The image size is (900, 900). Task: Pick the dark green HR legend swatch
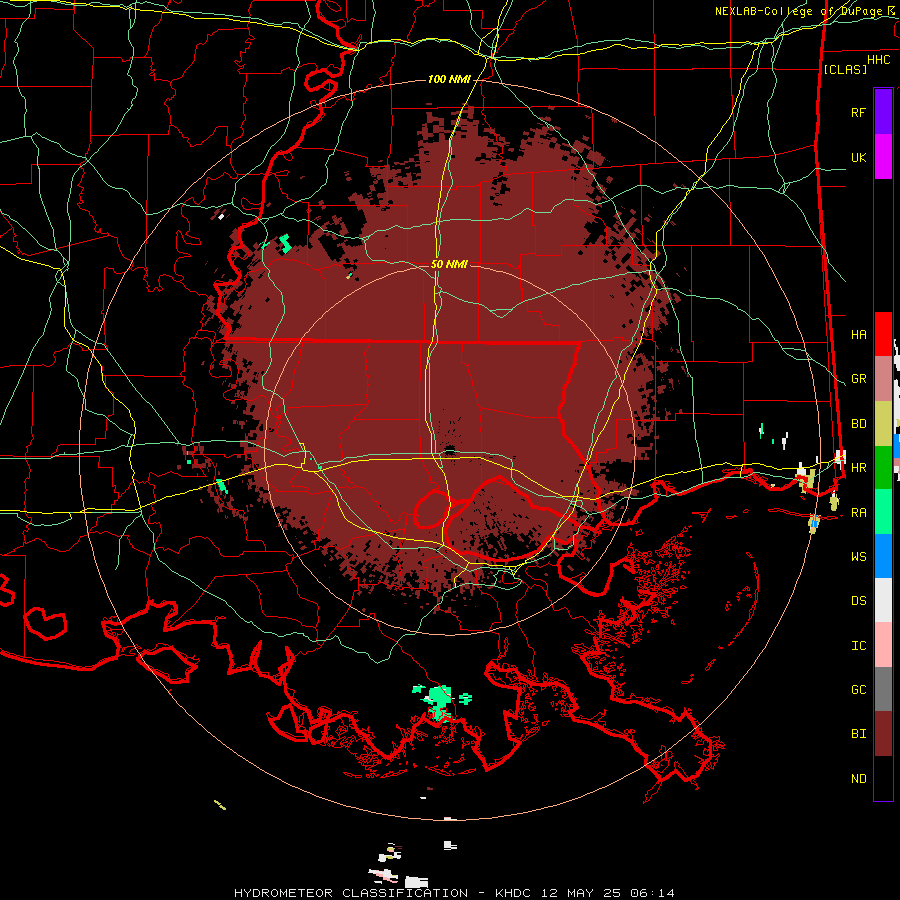tap(883, 468)
